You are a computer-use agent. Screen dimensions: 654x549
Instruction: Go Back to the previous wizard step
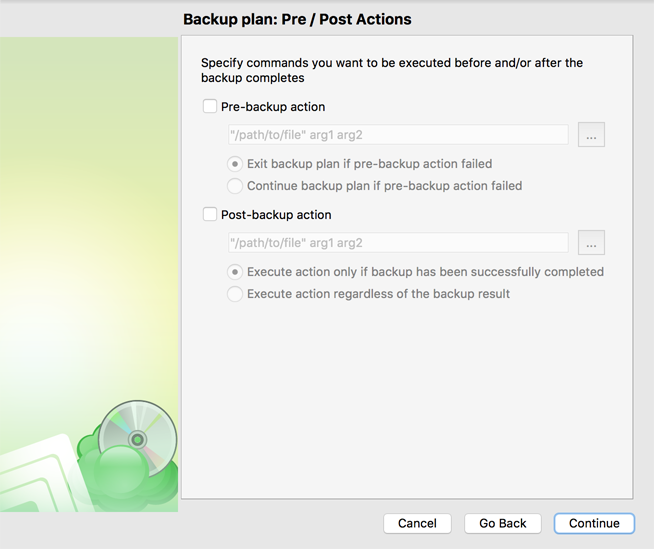(x=503, y=523)
